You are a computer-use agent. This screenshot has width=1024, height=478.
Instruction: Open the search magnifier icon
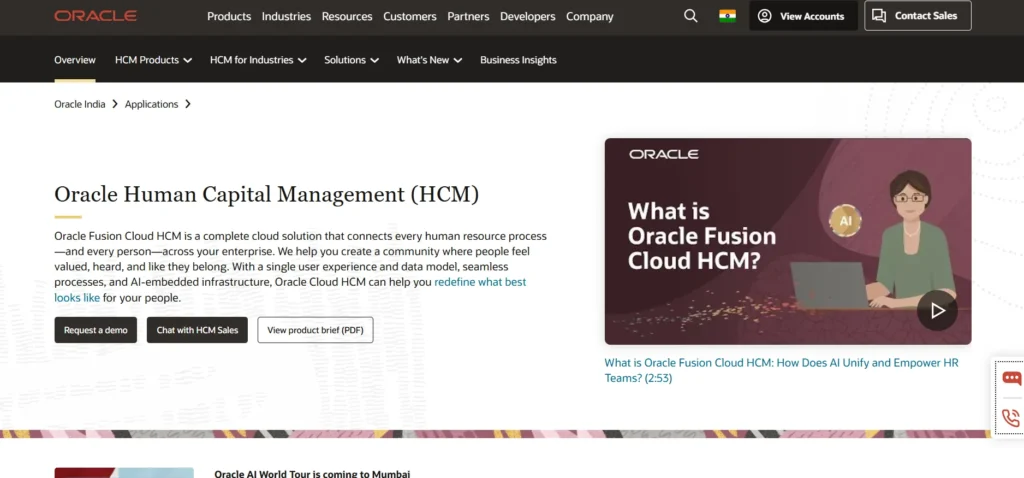(690, 16)
